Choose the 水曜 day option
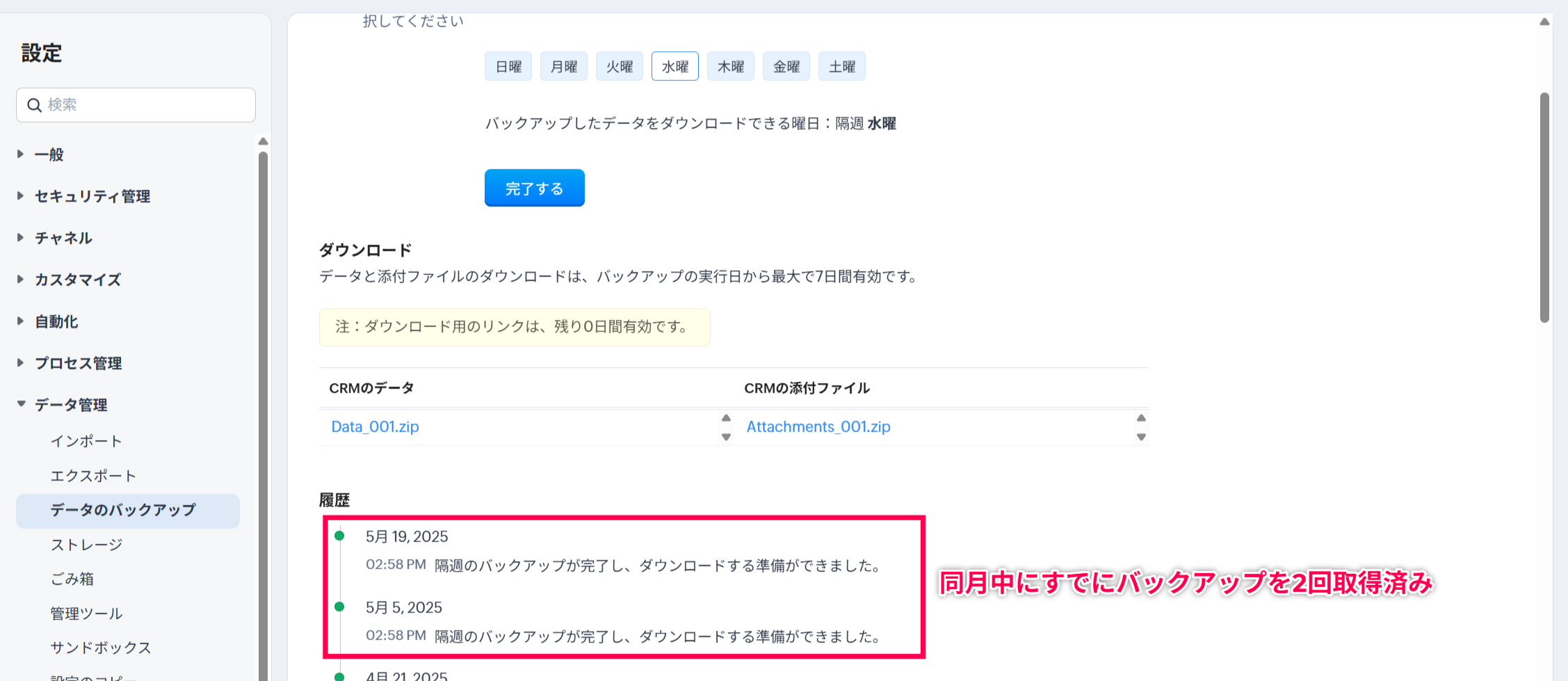This screenshot has height=681, width=1568. coord(675,67)
